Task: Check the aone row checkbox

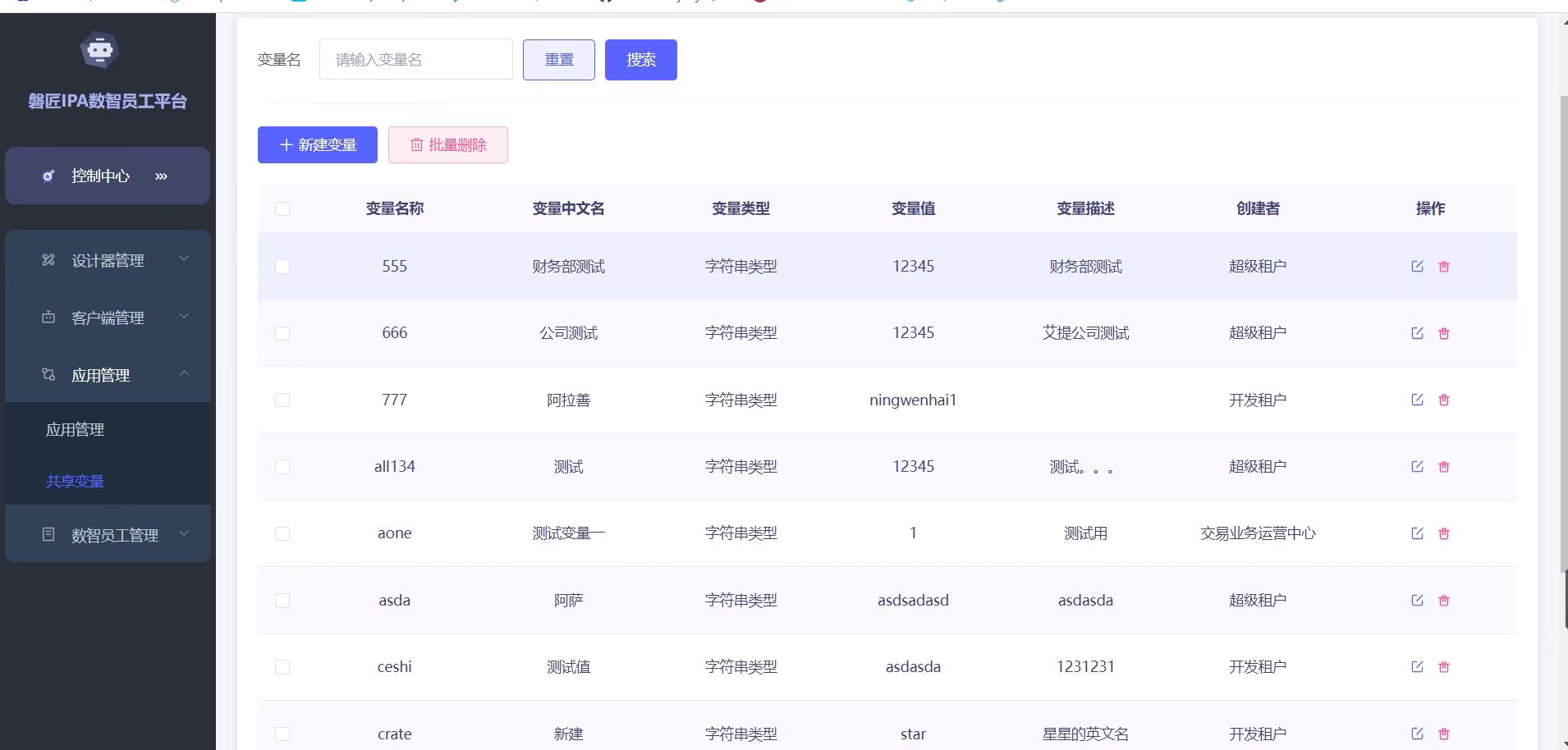Action: pos(282,533)
